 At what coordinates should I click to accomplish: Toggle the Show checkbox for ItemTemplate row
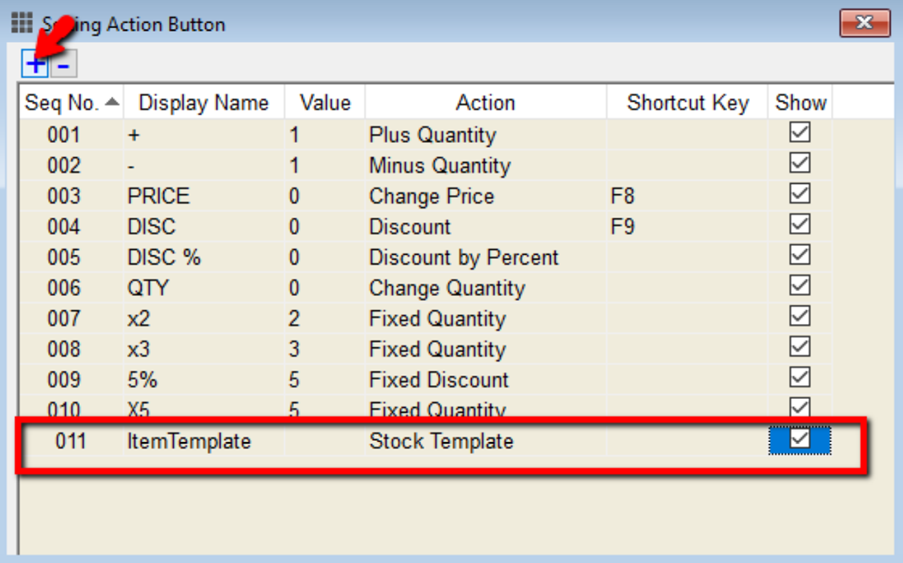[x=799, y=439]
